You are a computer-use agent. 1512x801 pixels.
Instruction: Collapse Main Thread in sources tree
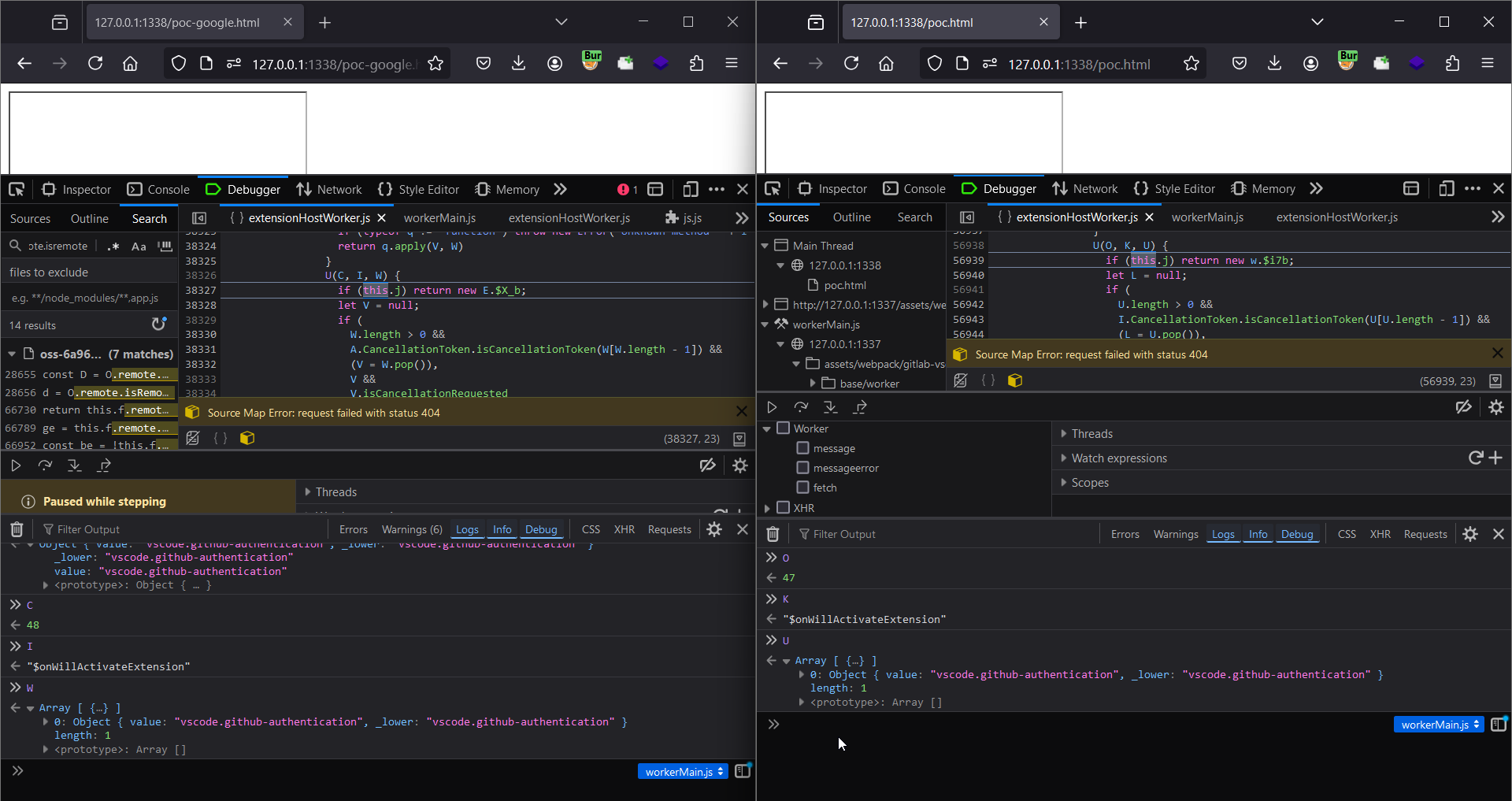tap(765, 246)
